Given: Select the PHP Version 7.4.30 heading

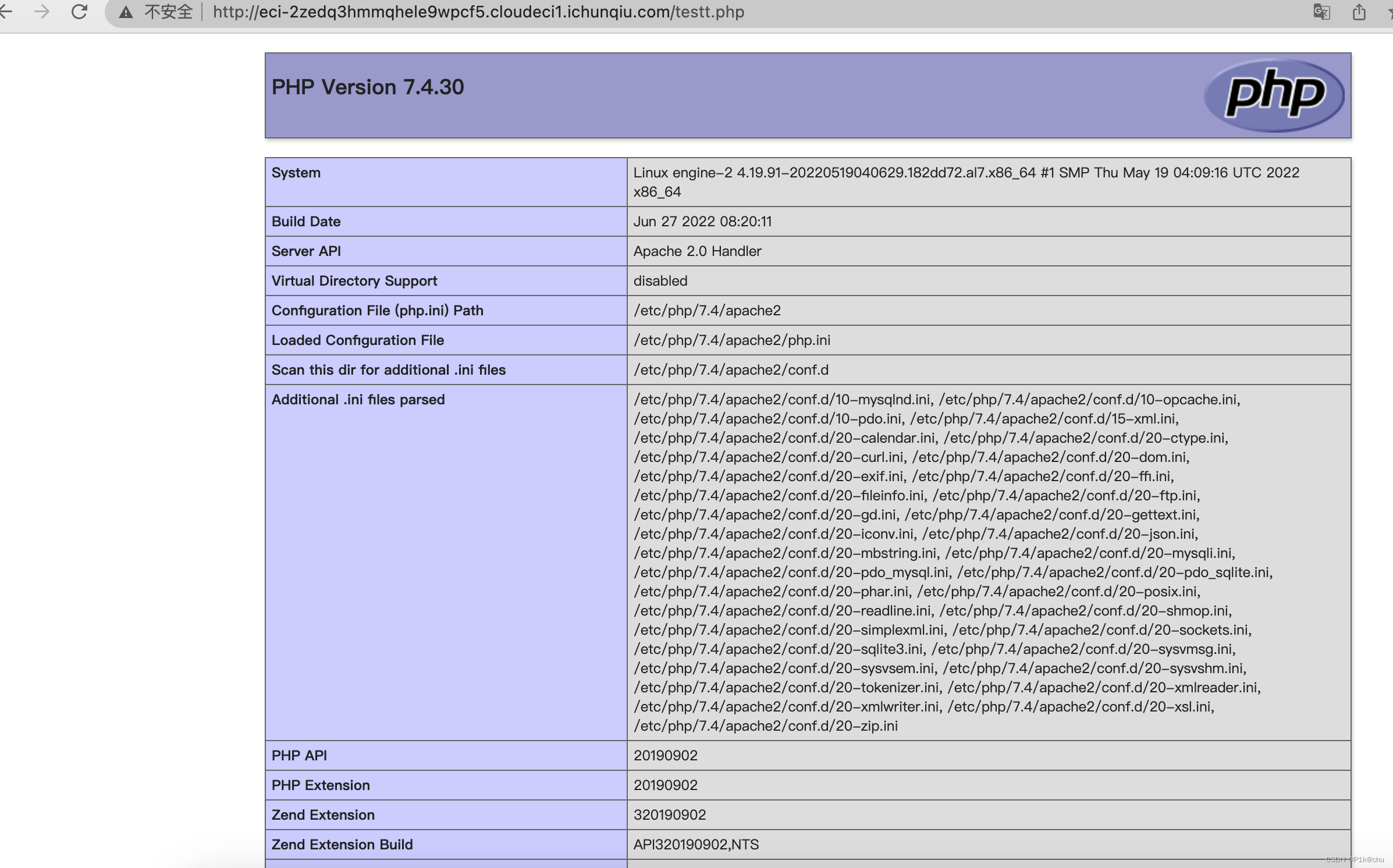Looking at the screenshot, I should tap(368, 87).
